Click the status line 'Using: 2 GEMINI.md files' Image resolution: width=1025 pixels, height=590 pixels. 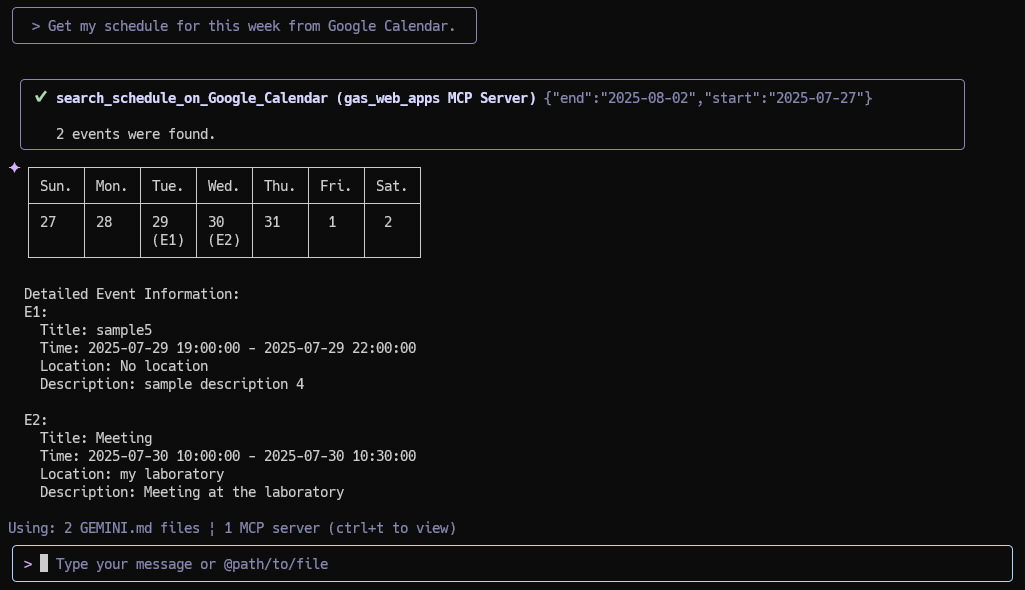104,528
